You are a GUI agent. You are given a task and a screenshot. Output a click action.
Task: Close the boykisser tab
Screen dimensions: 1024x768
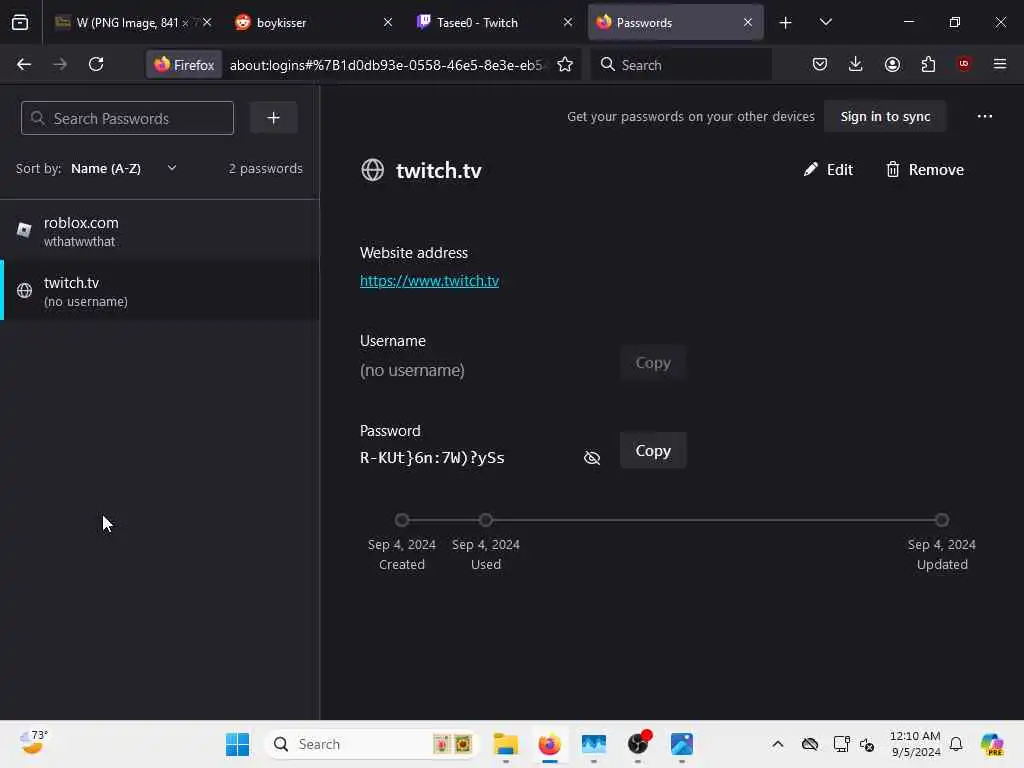[388, 22]
